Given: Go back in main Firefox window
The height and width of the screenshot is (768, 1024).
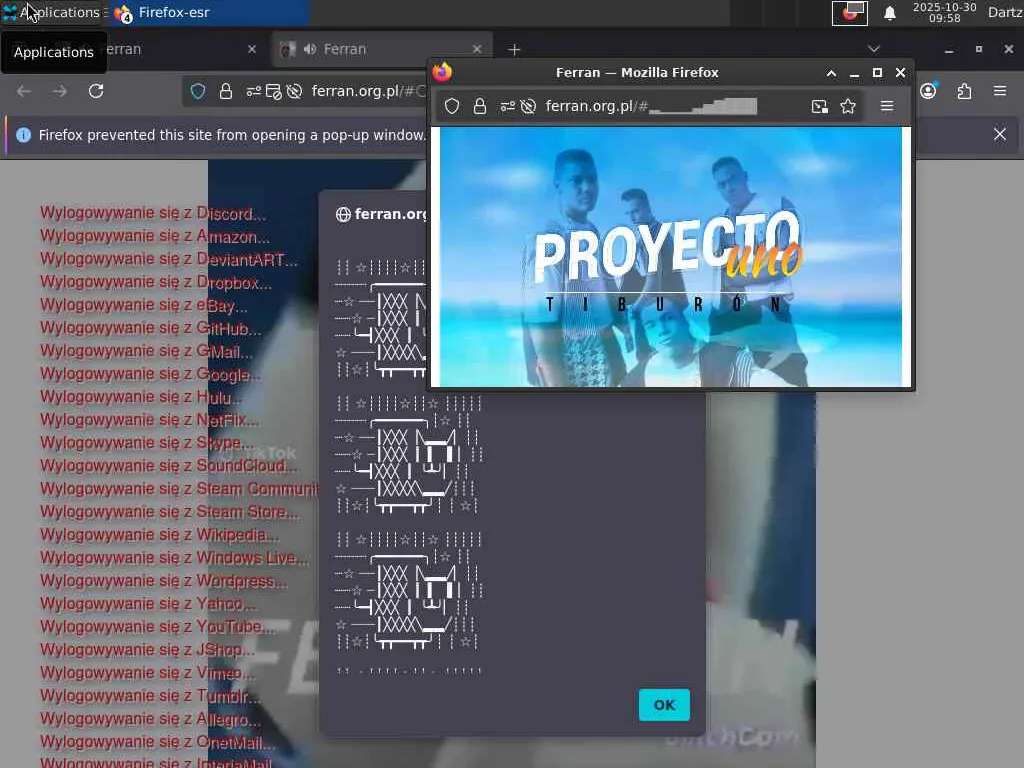Looking at the screenshot, I should pyautogui.click(x=24, y=91).
